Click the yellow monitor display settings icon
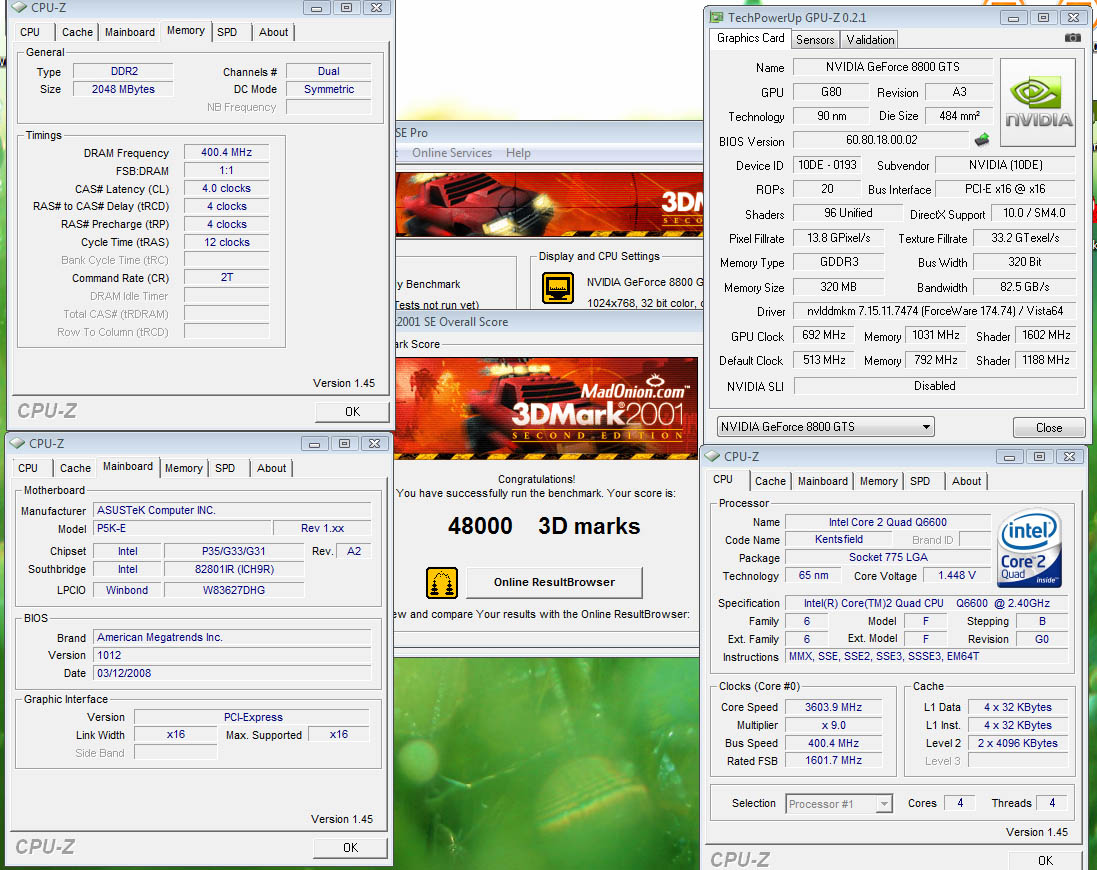The width and height of the screenshot is (1097, 870). pos(558,287)
